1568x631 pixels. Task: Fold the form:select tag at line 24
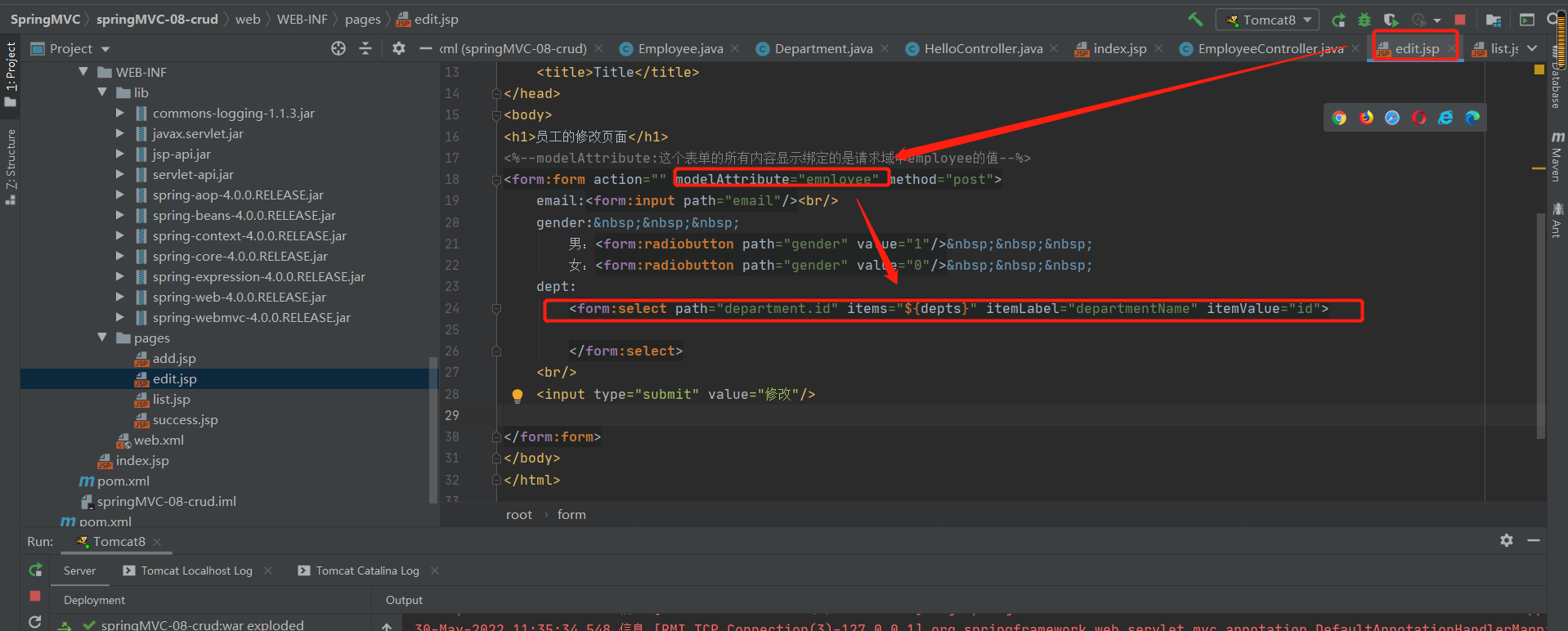(496, 309)
